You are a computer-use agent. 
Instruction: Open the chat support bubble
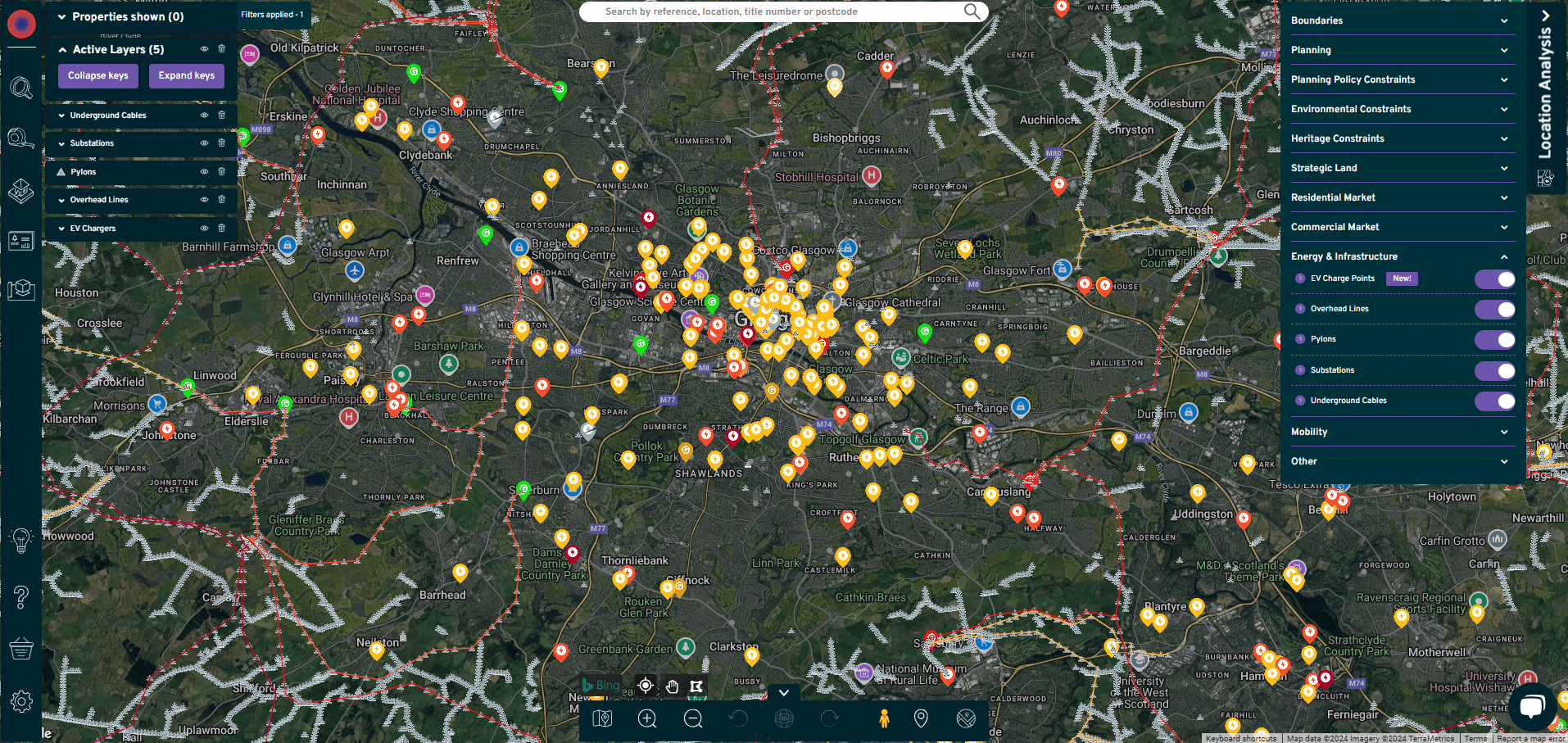[1532, 705]
